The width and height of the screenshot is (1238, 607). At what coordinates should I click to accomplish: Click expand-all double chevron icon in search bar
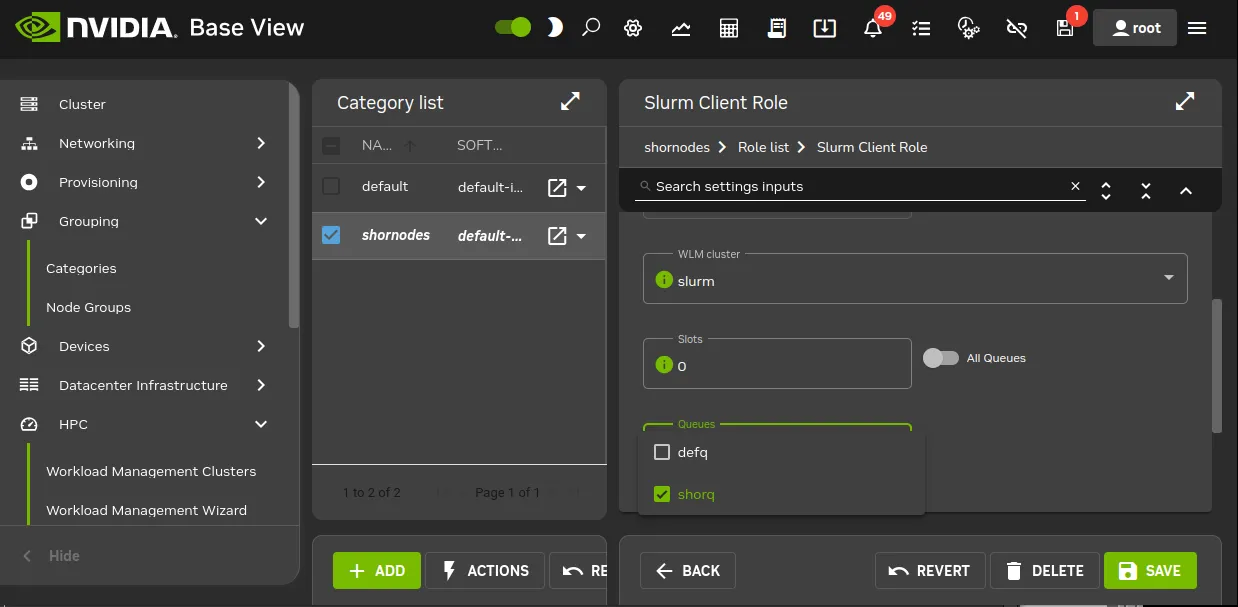[x=1106, y=190]
